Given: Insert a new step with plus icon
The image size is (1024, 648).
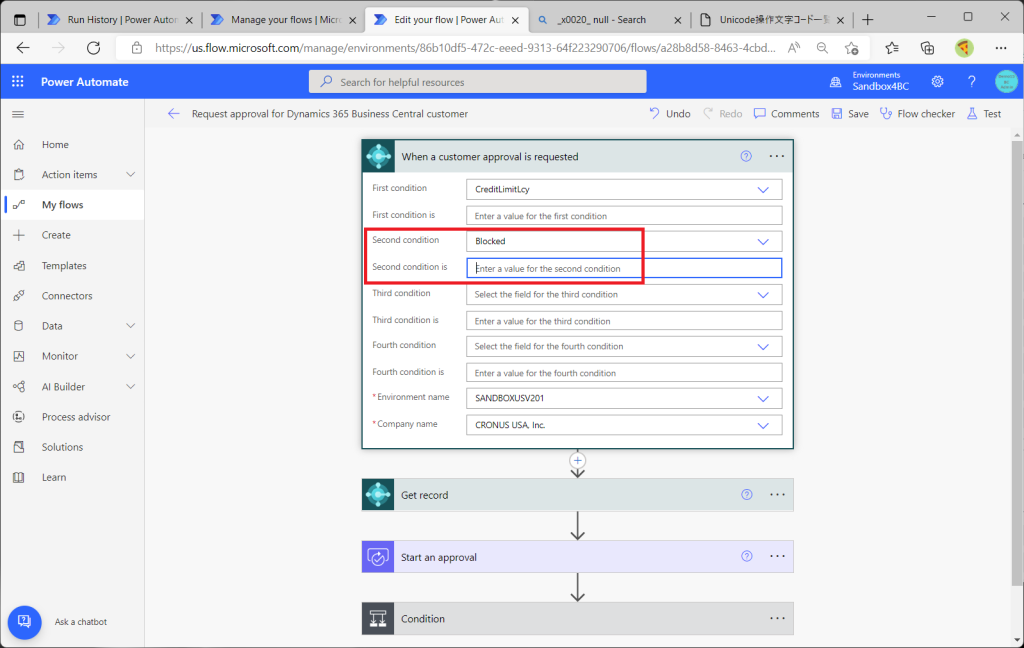Looking at the screenshot, I should pyautogui.click(x=577, y=460).
